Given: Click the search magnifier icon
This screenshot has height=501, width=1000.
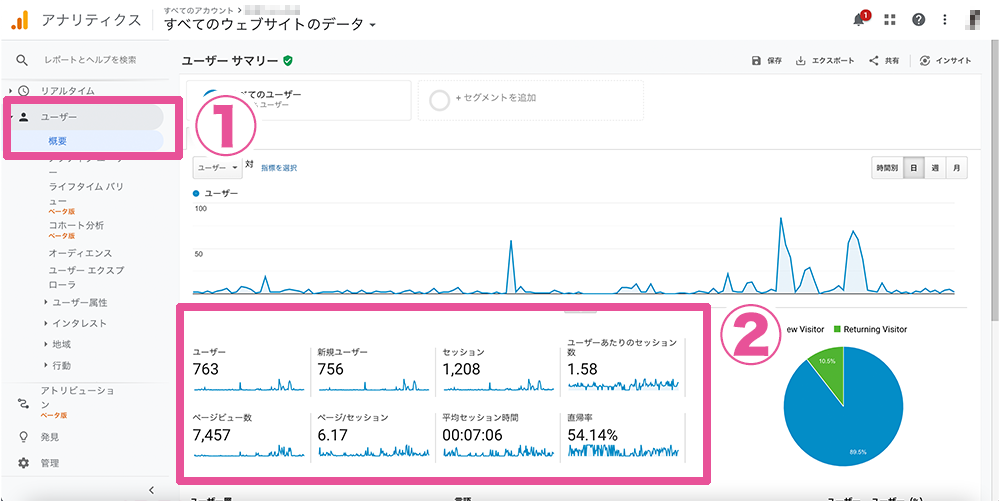Looking at the screenshot, I should tap(22, 60).
